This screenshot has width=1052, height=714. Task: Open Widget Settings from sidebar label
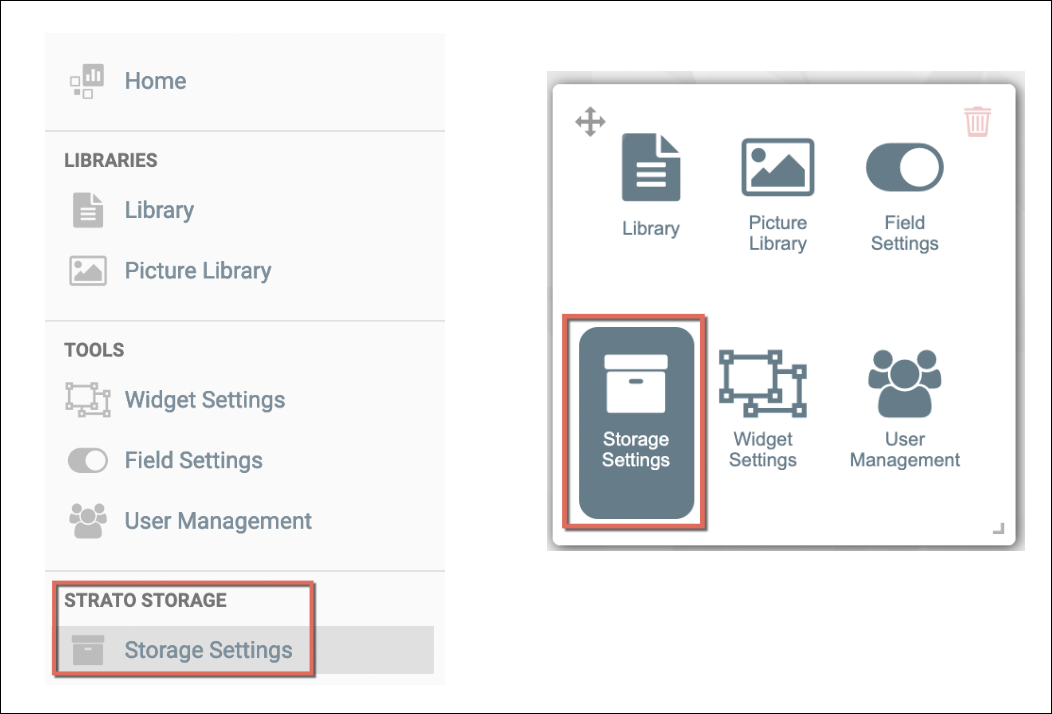click(204, 400)
